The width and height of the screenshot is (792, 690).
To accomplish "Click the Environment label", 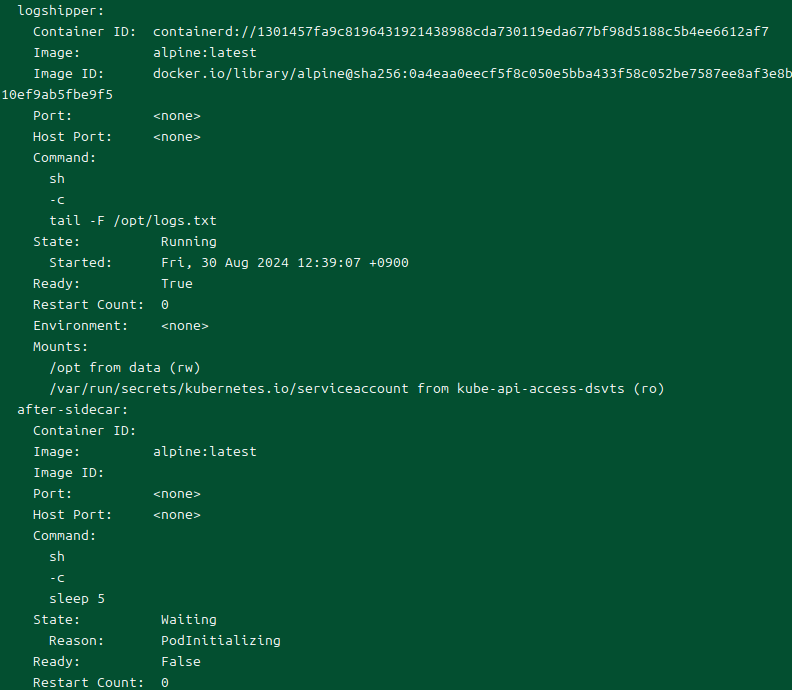I will pos(80,325).
